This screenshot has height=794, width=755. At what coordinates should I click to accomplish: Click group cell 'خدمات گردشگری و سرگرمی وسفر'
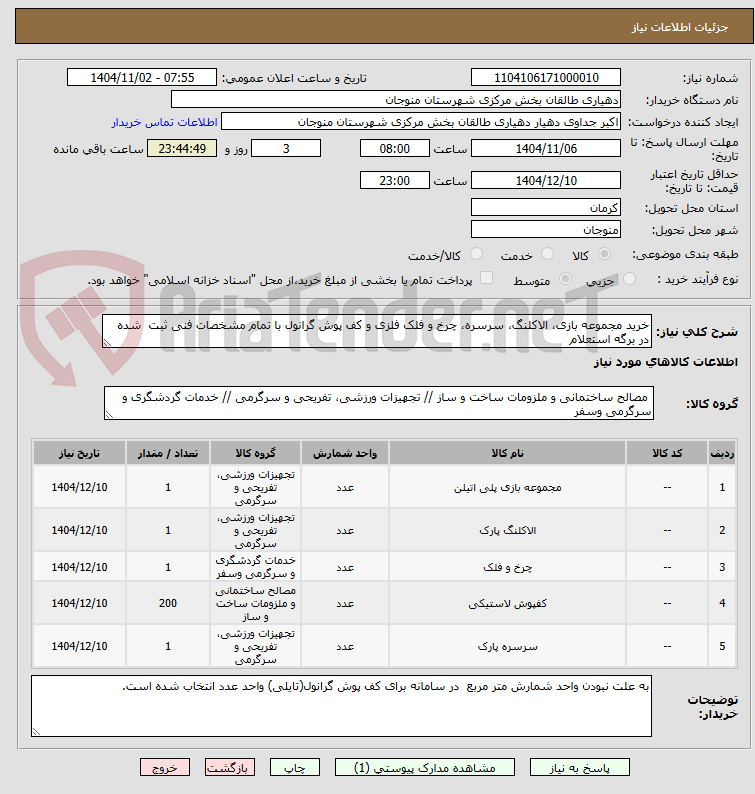256,567
